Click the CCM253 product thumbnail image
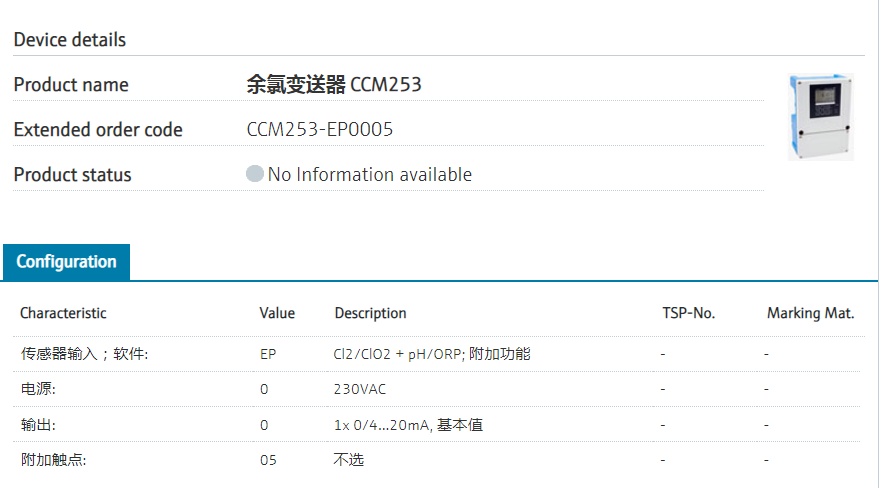The image size is (881, 488). pyautogui.click(x=820, y=116)
